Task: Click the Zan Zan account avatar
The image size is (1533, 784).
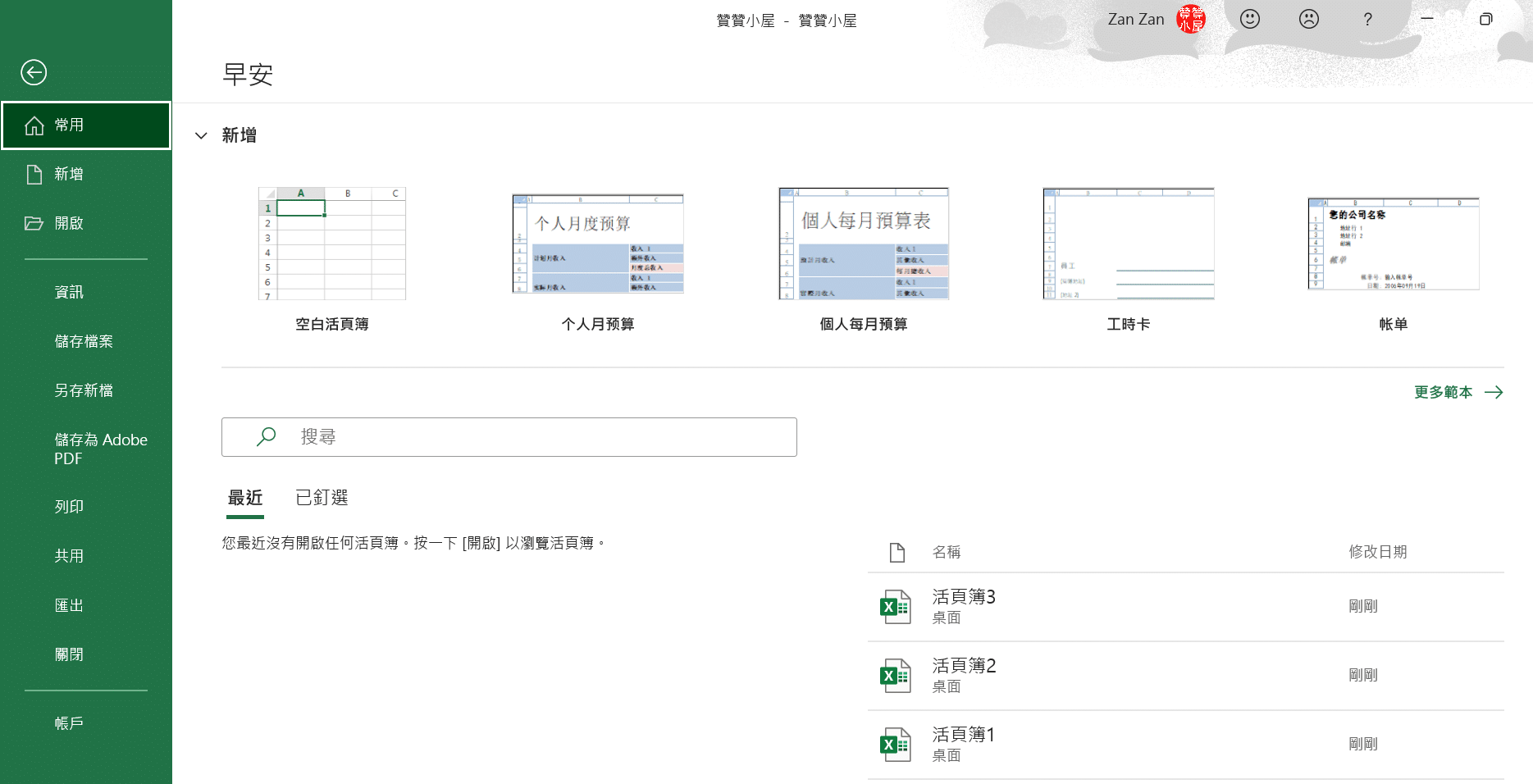Action: click(x=1190, y=19)
